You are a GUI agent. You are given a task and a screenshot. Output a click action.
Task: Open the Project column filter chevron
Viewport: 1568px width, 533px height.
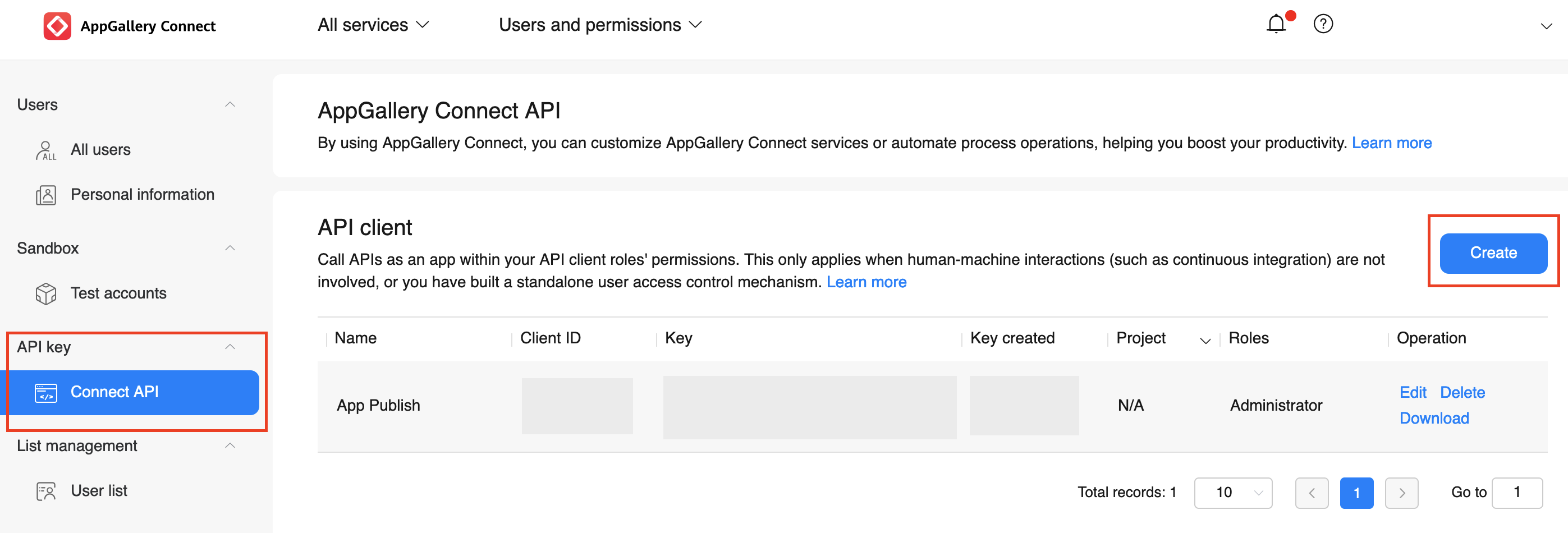coord(1205,341)
